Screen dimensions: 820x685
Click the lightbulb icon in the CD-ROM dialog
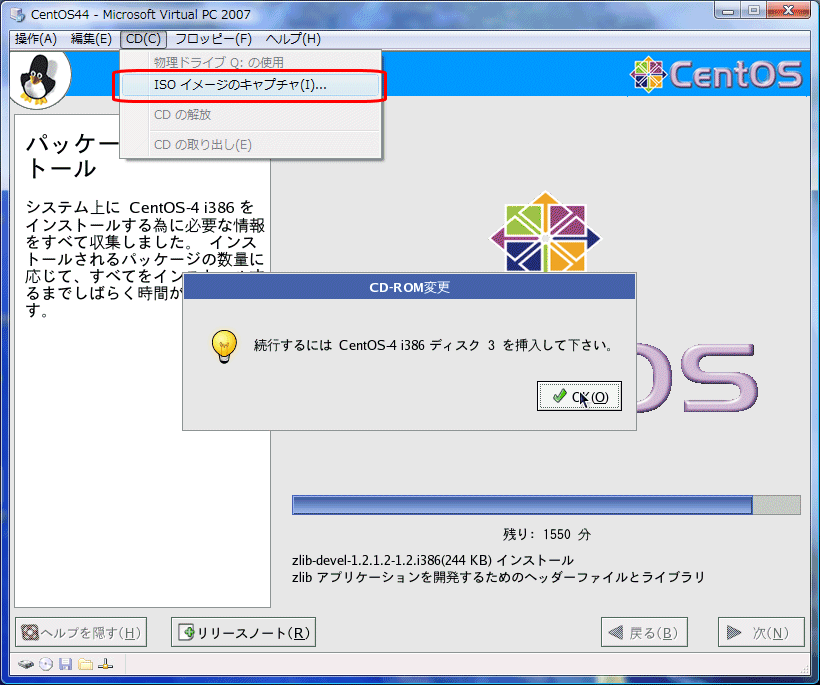(x=224, y=346)
